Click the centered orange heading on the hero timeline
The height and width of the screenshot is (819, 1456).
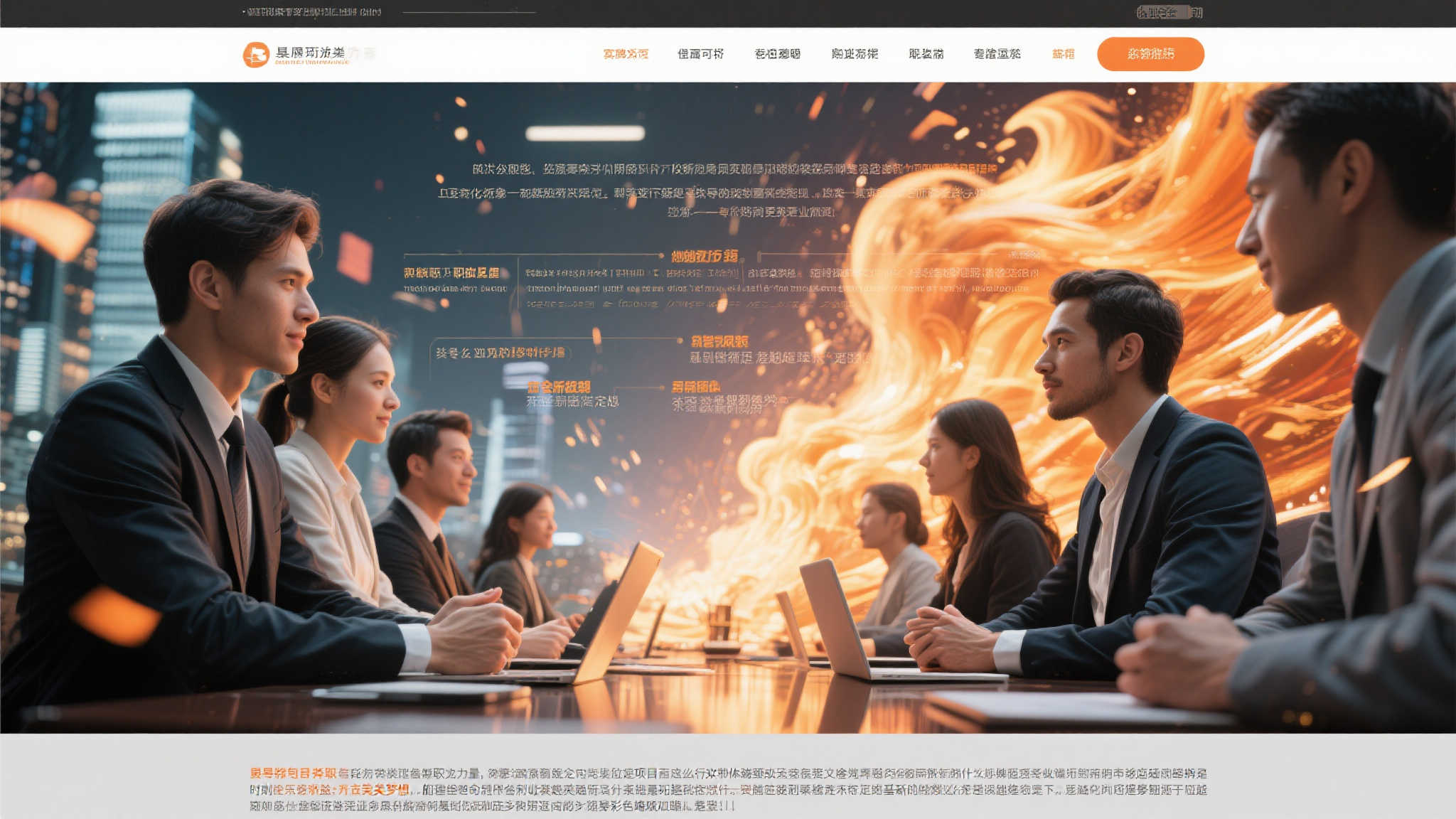(705, 256)
